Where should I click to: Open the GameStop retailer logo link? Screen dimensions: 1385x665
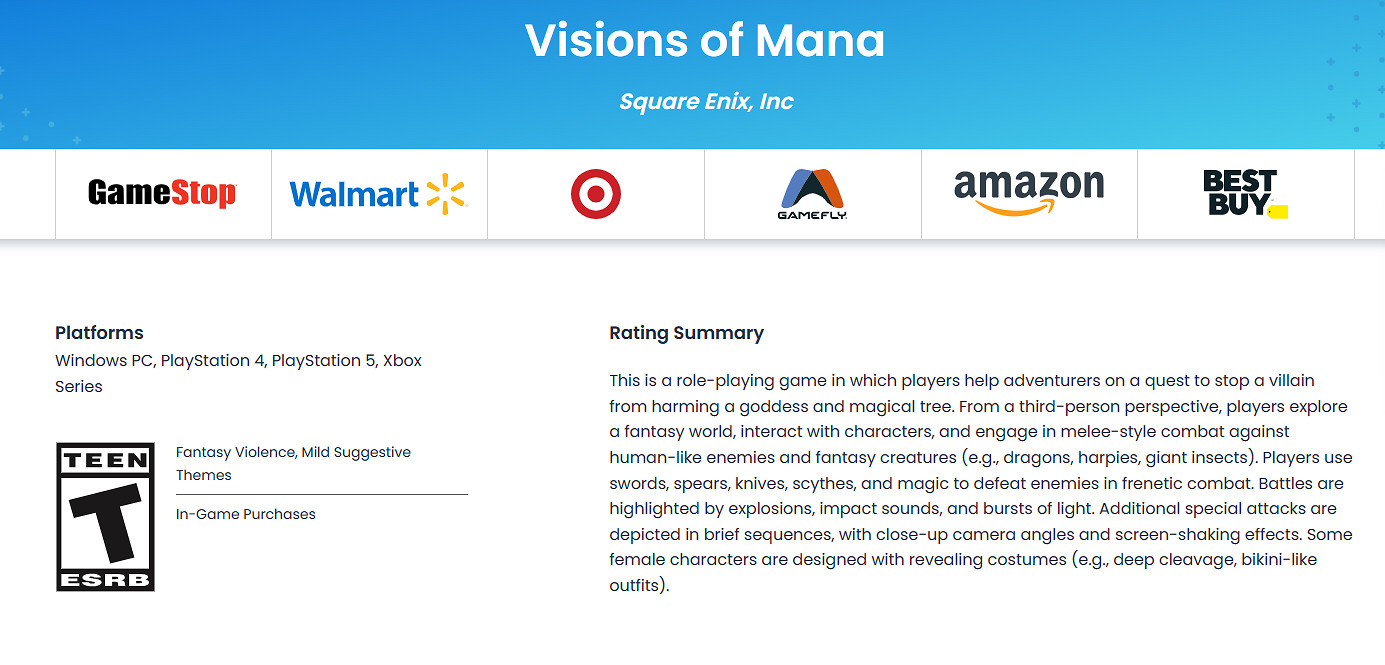point(162,193)
